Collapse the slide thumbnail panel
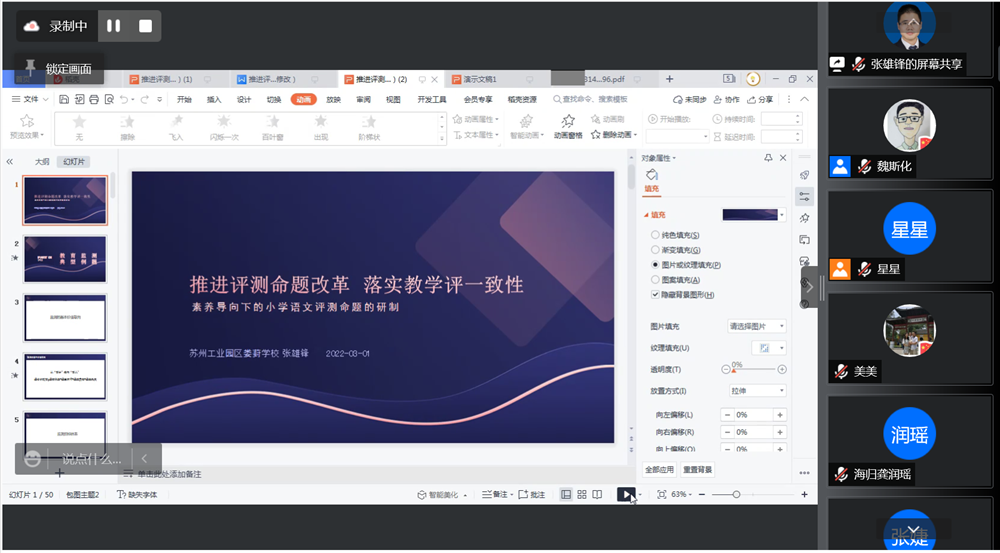 click(x=10, y=162)
